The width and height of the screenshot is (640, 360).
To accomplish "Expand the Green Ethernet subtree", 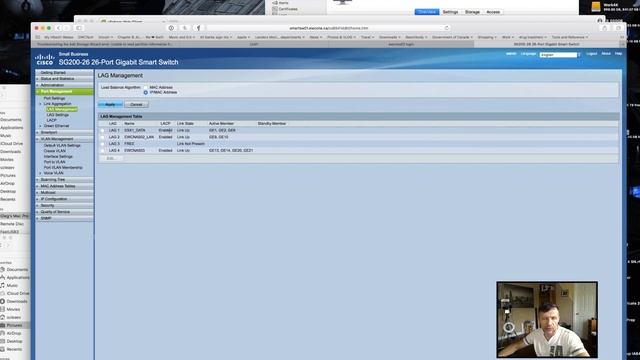I will [40, 126].
